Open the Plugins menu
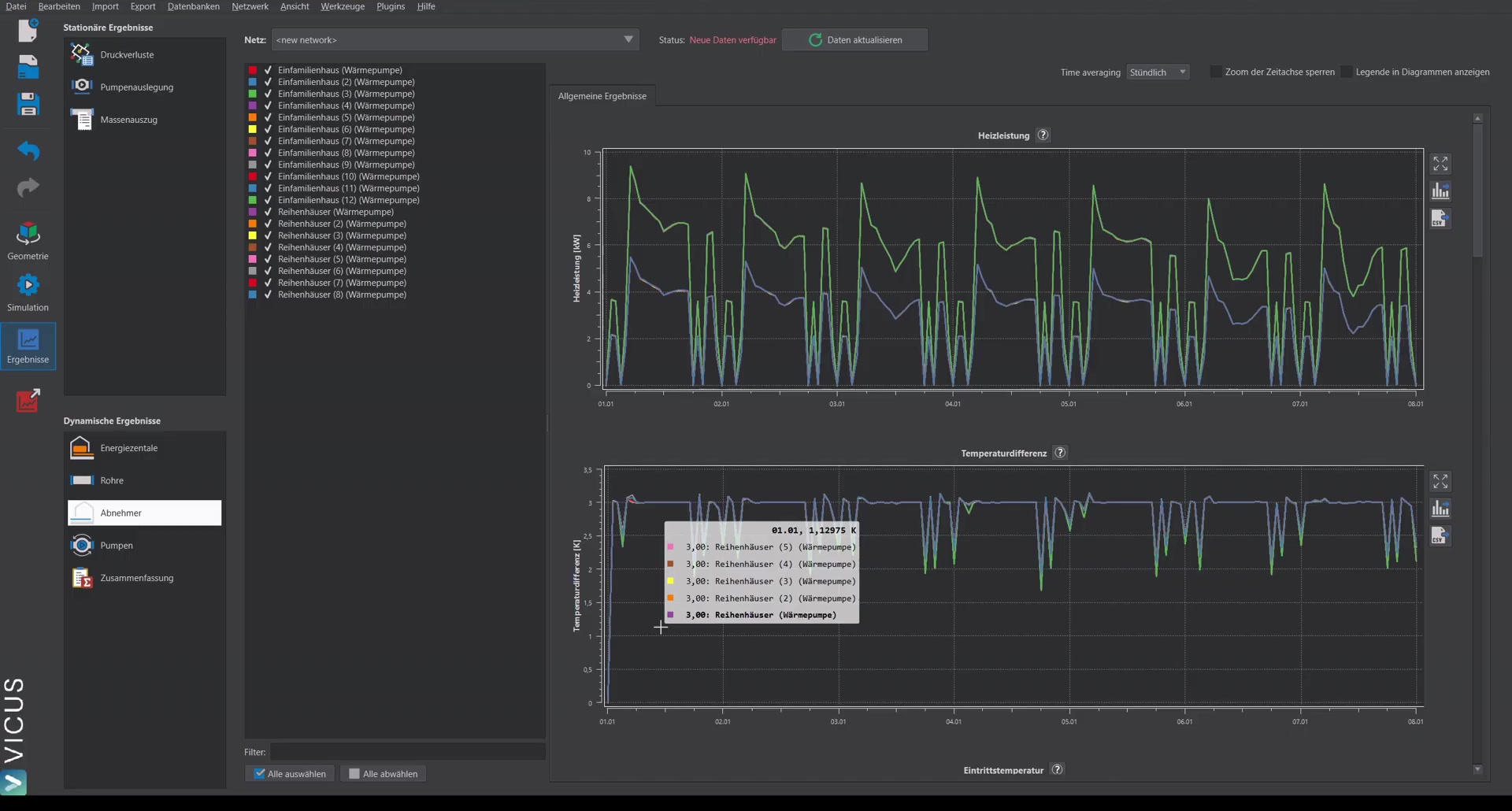 (x=391, y=6)
